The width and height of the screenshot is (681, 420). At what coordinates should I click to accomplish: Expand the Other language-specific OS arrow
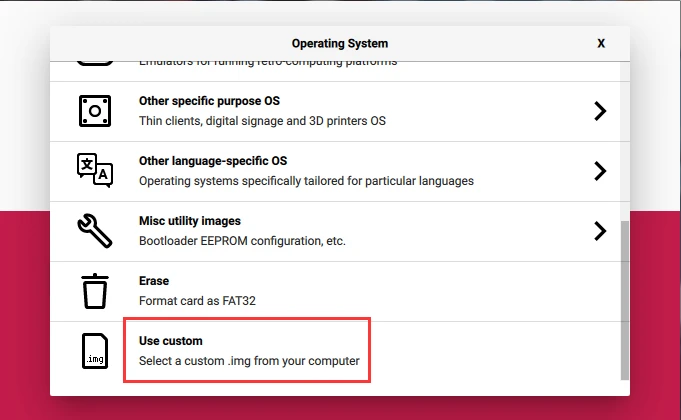click(600, 171)
